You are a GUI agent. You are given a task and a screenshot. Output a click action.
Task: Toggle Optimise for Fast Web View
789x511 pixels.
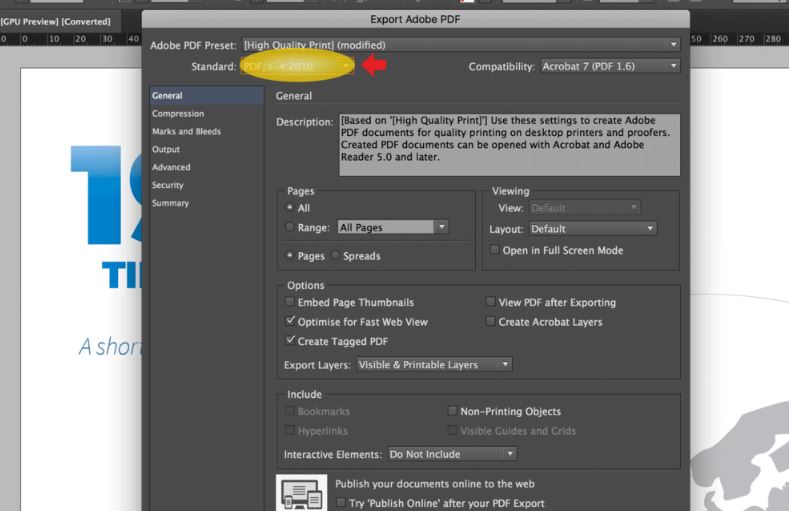tap(290, 321)
